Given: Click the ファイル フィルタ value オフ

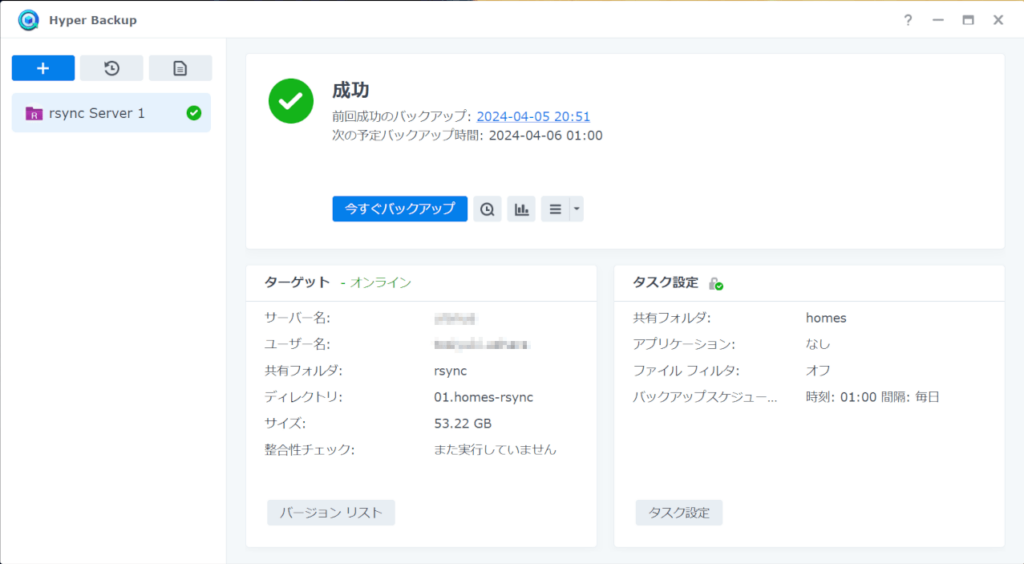Looking at the screenshot, I should (818, 371).
